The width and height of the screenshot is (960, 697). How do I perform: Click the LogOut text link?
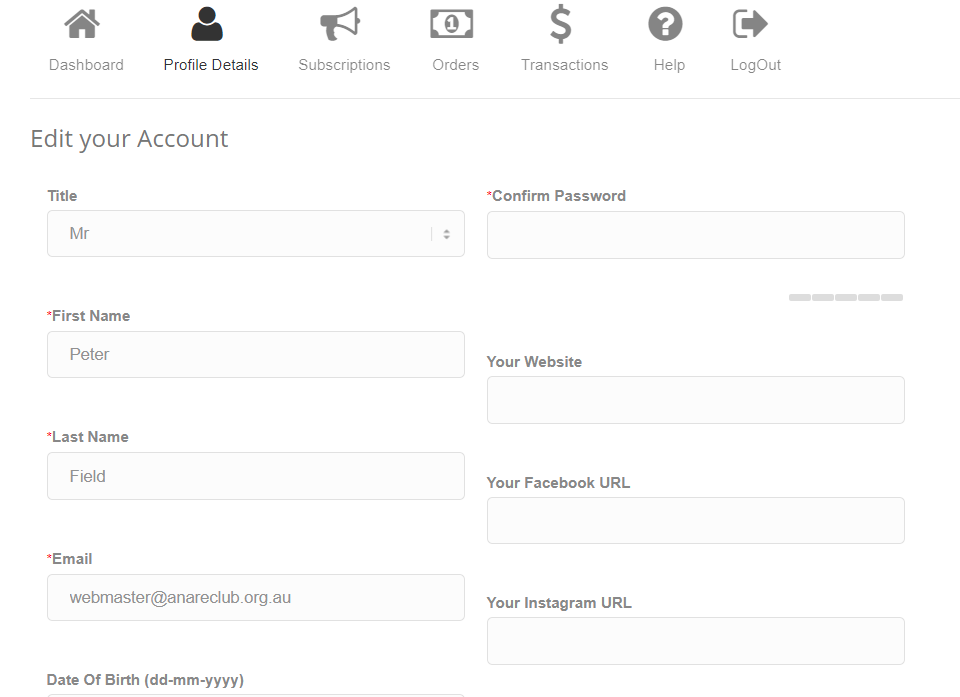pos(756,65)
